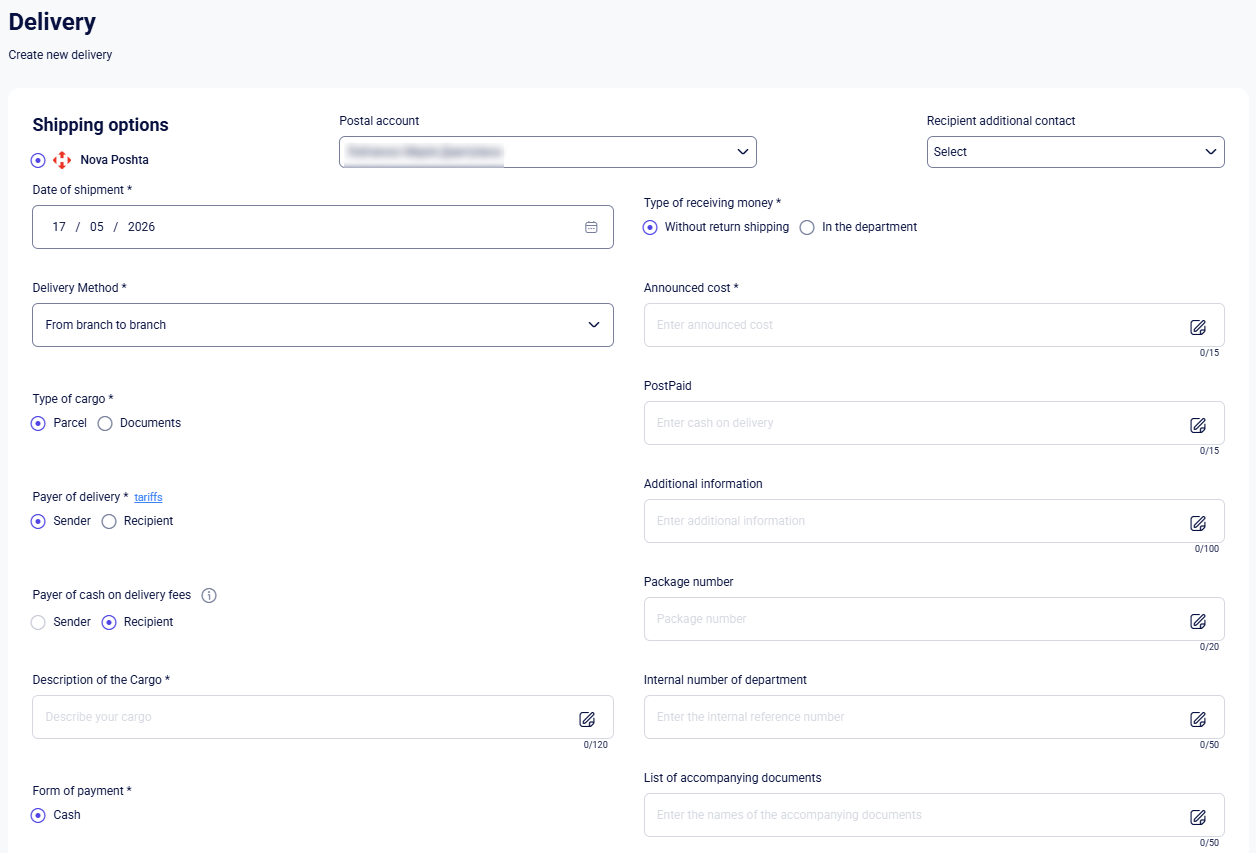This screenshot has width=1256, height=853.
Task: Click the Delivery page title
Action: pyautogui.click(x=52, y=21)
